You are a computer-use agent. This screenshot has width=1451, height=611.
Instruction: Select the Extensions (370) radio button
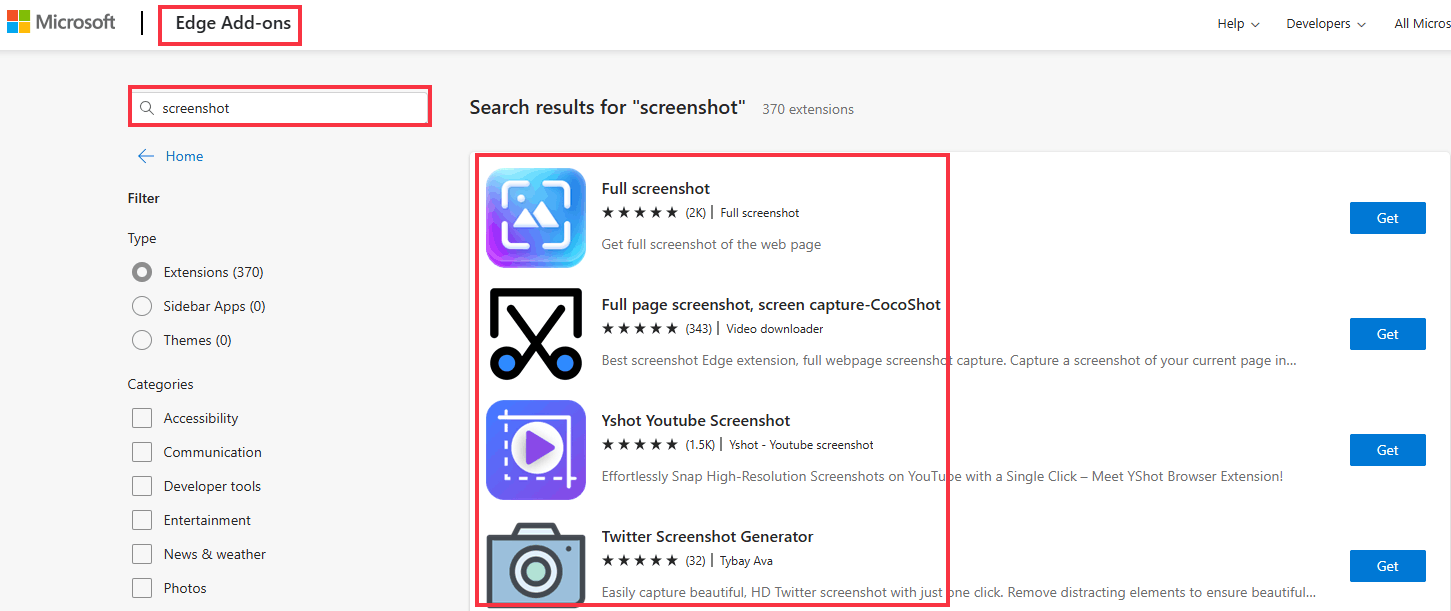click(x=142, y=272)
